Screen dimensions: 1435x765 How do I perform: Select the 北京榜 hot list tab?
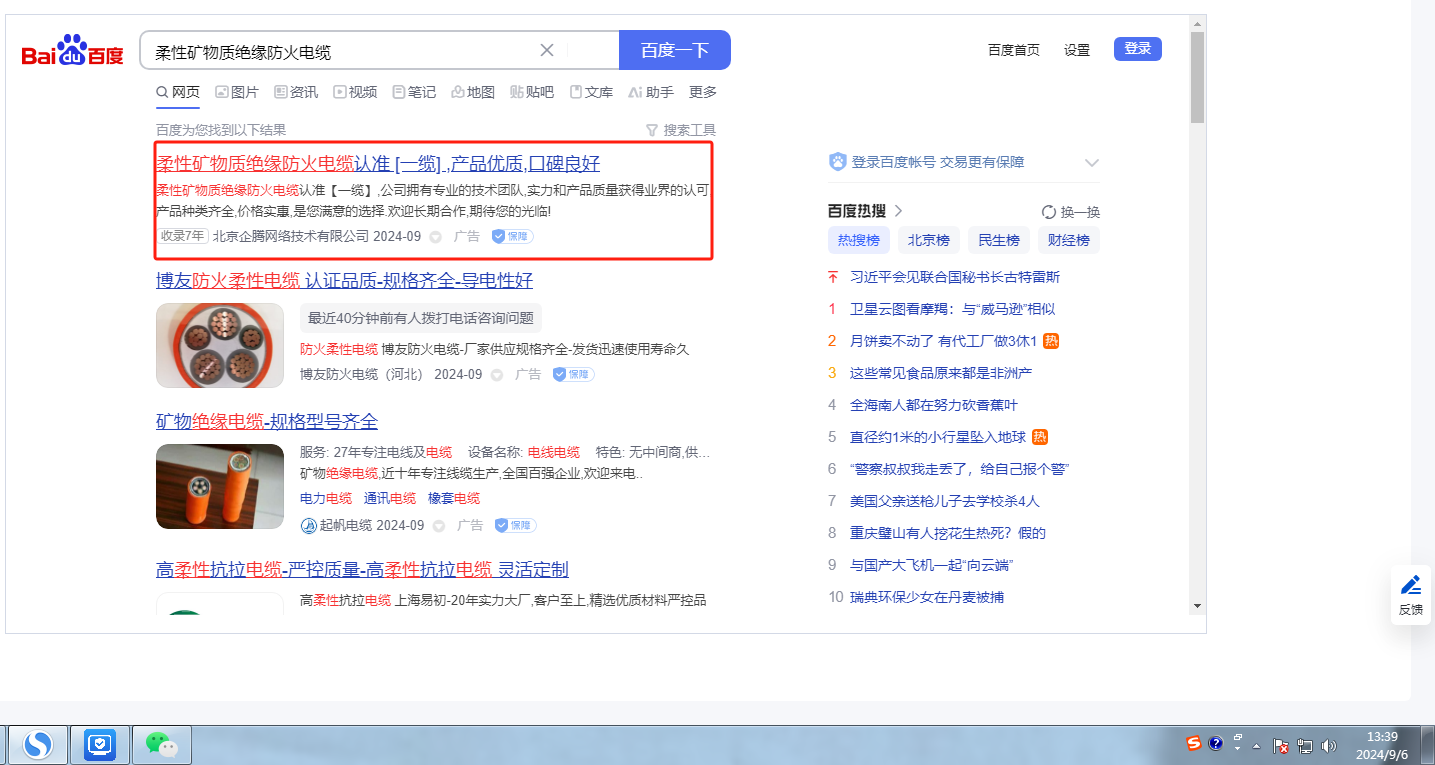pos(929,240)
